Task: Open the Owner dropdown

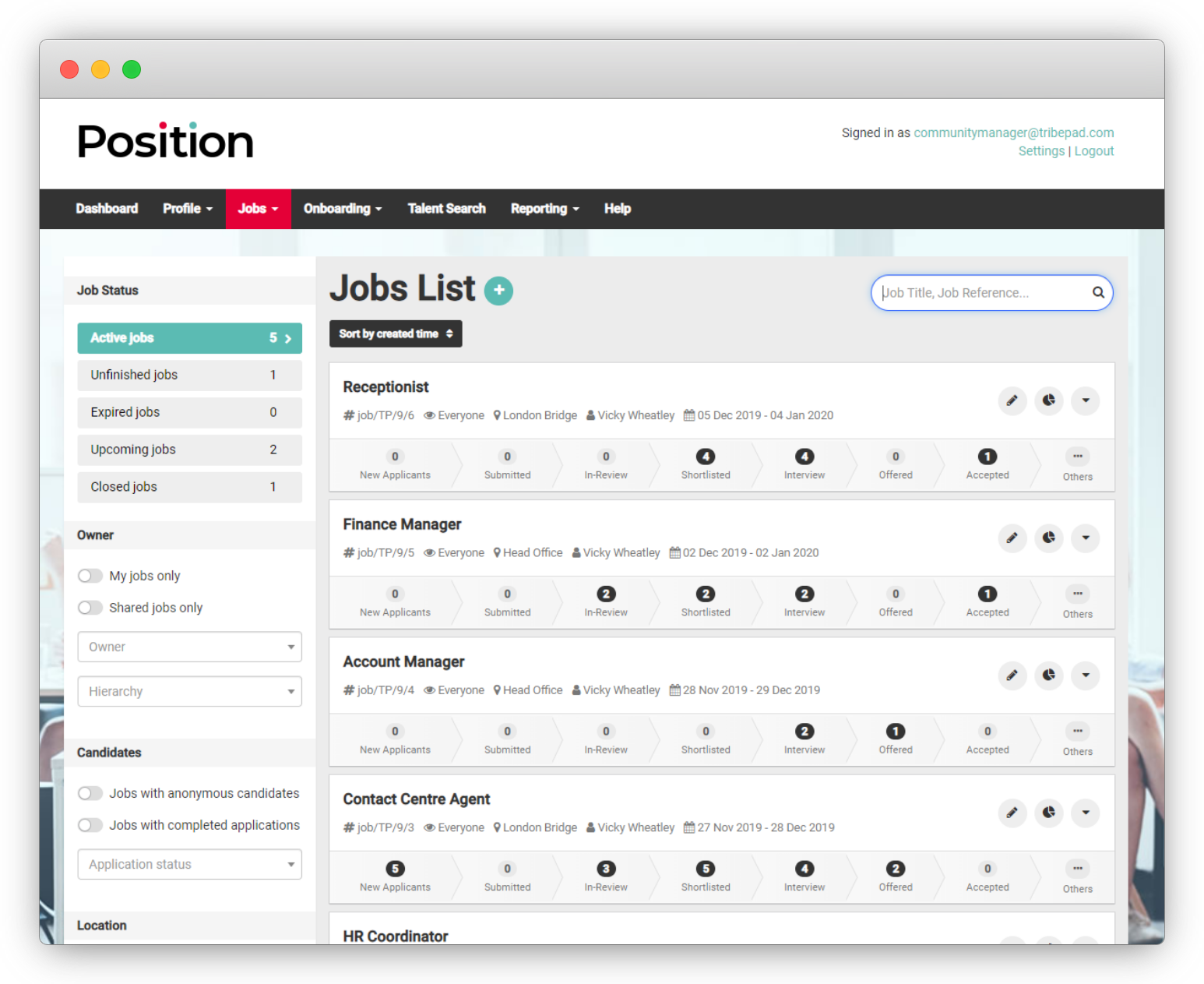Action: 189,647
